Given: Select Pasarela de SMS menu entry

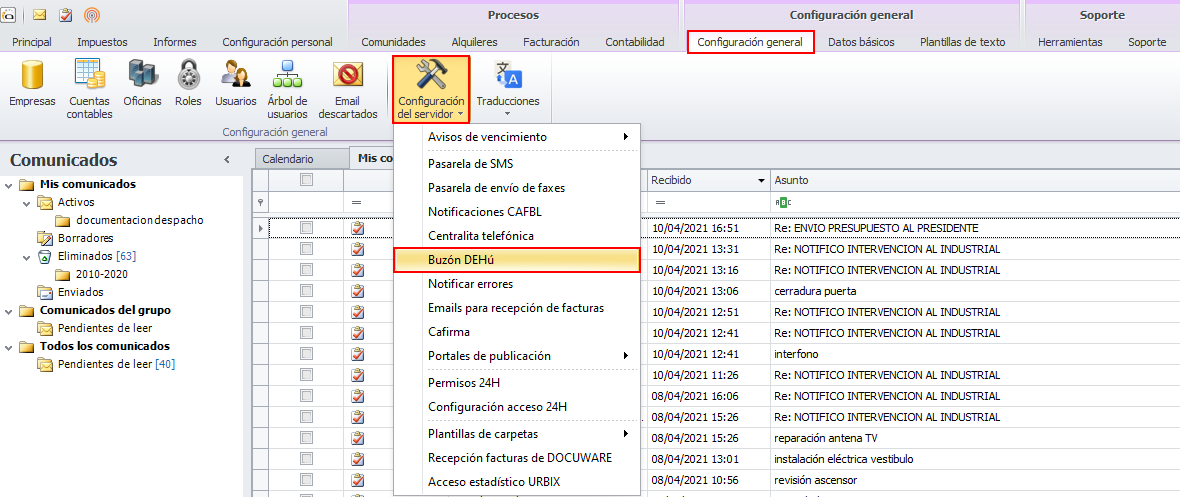Looking at the screenshot, I should pyautogui.click(x=516, y=163).
